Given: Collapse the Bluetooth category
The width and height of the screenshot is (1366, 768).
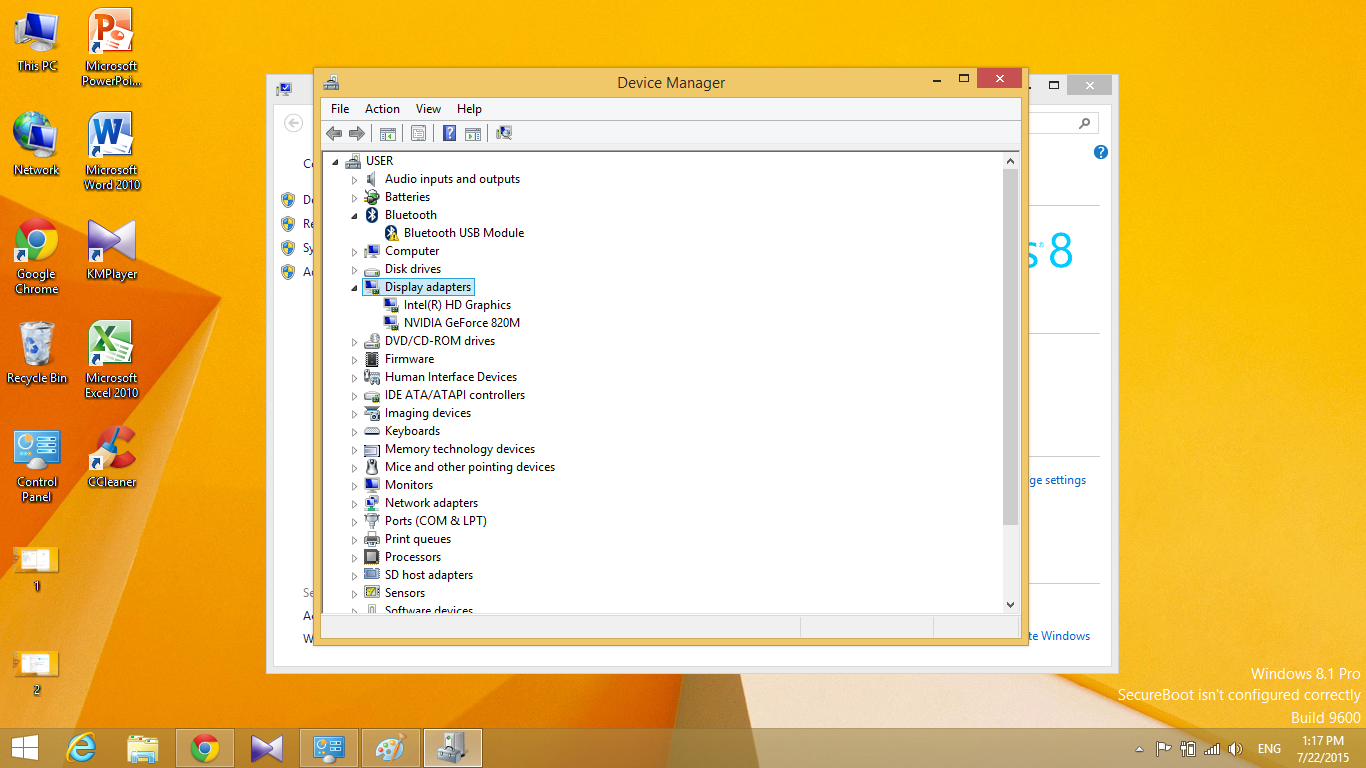Looking at the screenshot, I should point(354,216).
